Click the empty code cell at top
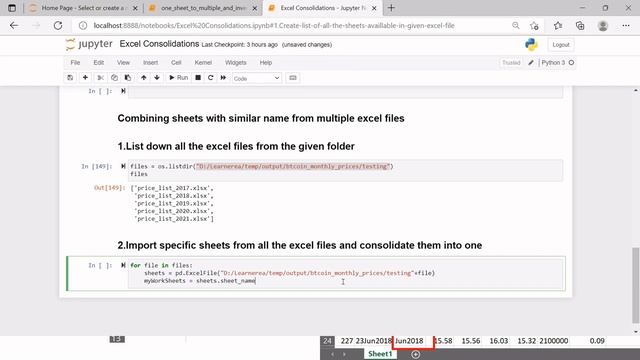This screenshot has width=640, height=360. coord(345,92)
